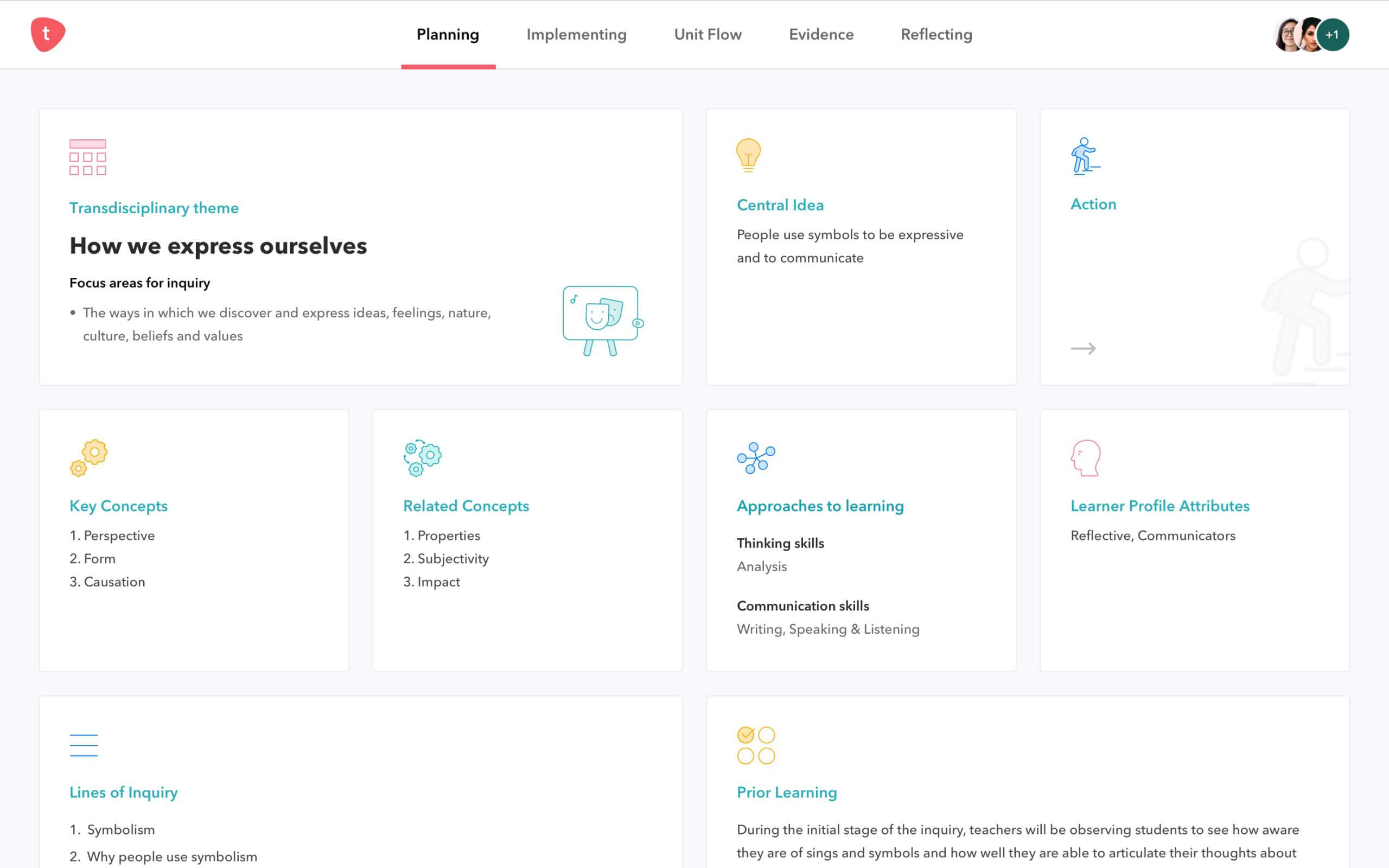Show the +1 additional collaborators
The height and width of the screenshot is (868, 1389).
point(1332,35)
